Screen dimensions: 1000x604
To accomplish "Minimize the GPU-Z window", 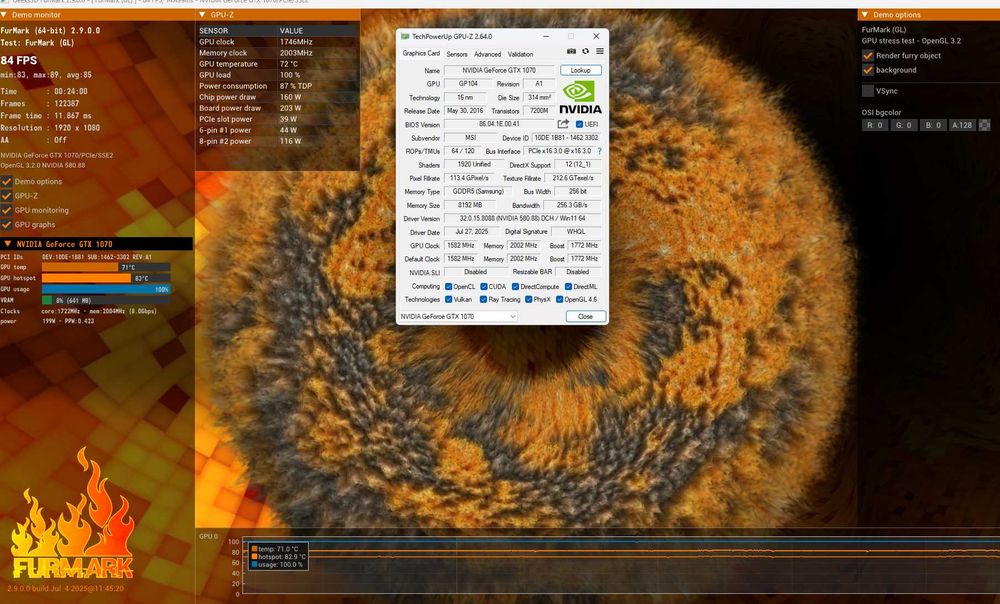I will [546, 36].
